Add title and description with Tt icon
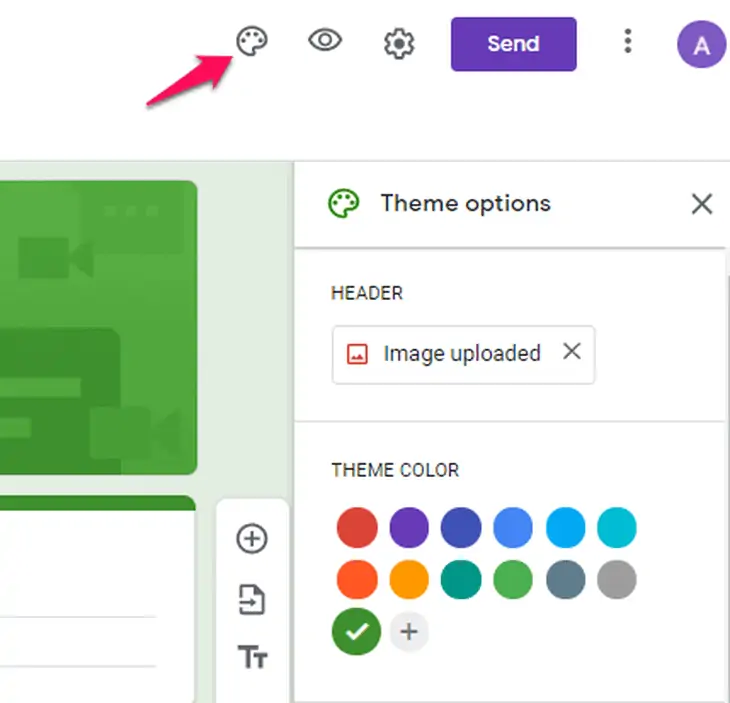Screen dimensions: 730x703 click(x=252, y=656)
